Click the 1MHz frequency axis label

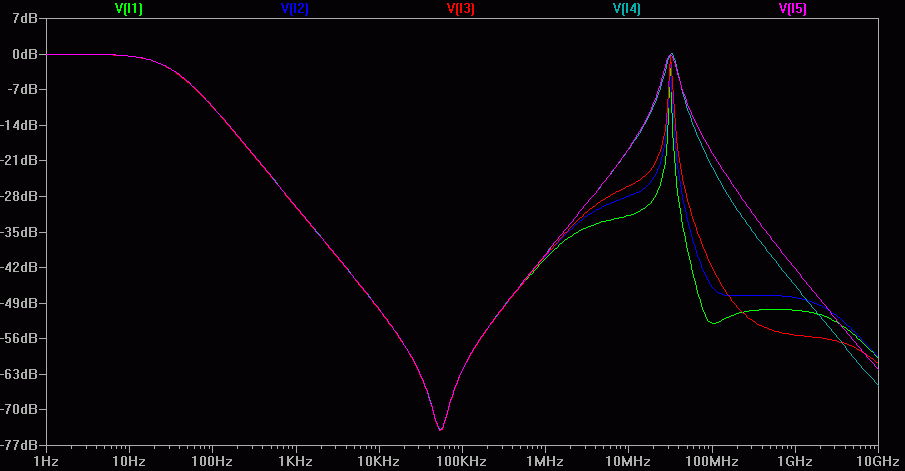(x=544, y=461)
